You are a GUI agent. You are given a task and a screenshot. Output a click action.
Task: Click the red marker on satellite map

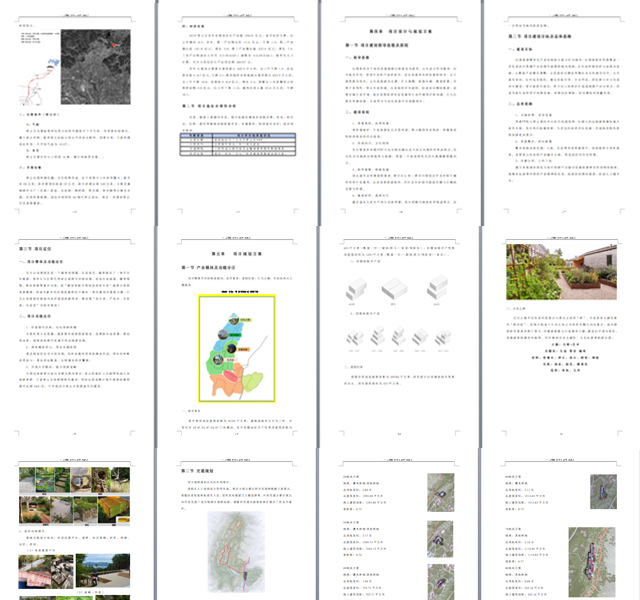coord(114,45)
